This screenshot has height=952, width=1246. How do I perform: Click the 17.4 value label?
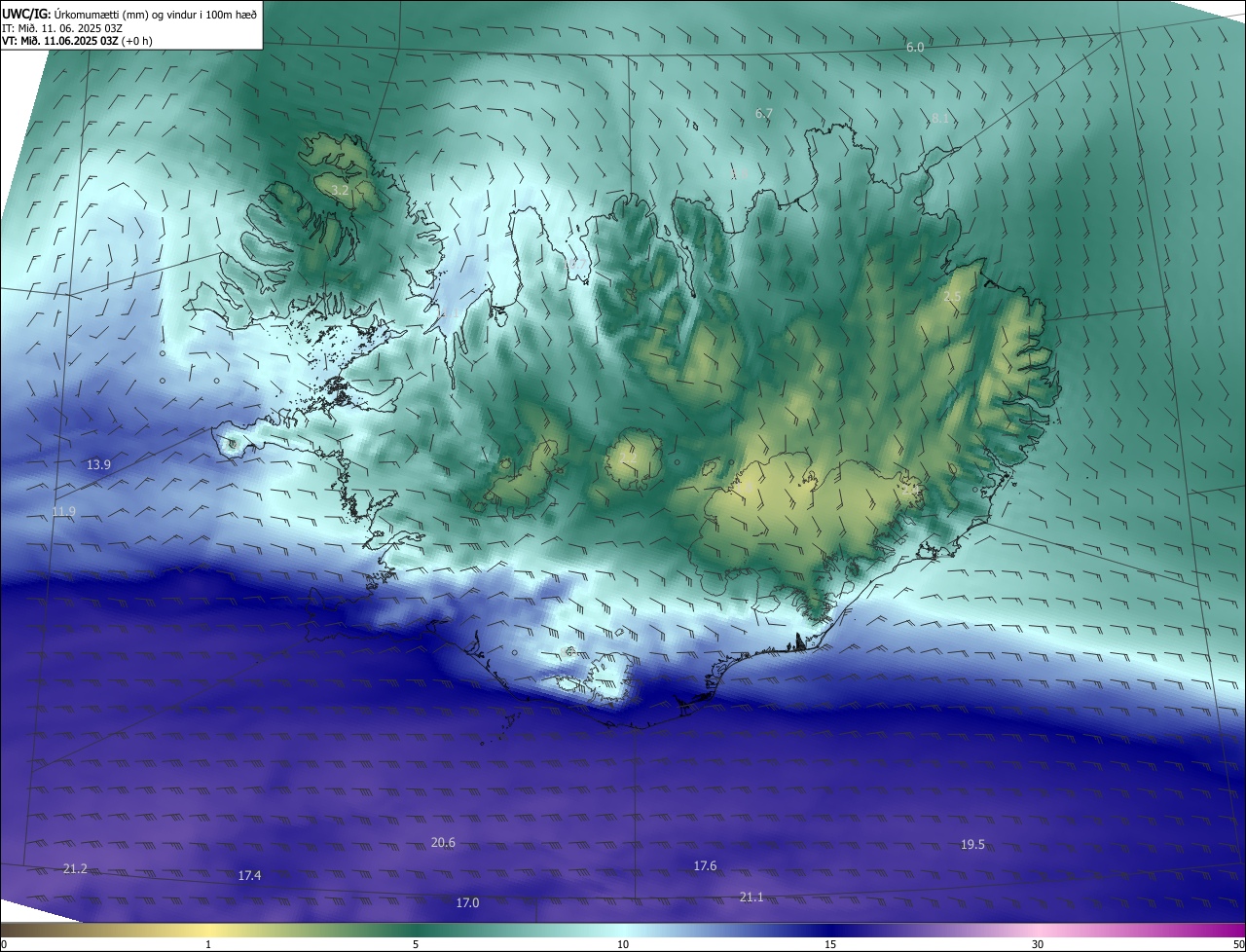point(249,877)
